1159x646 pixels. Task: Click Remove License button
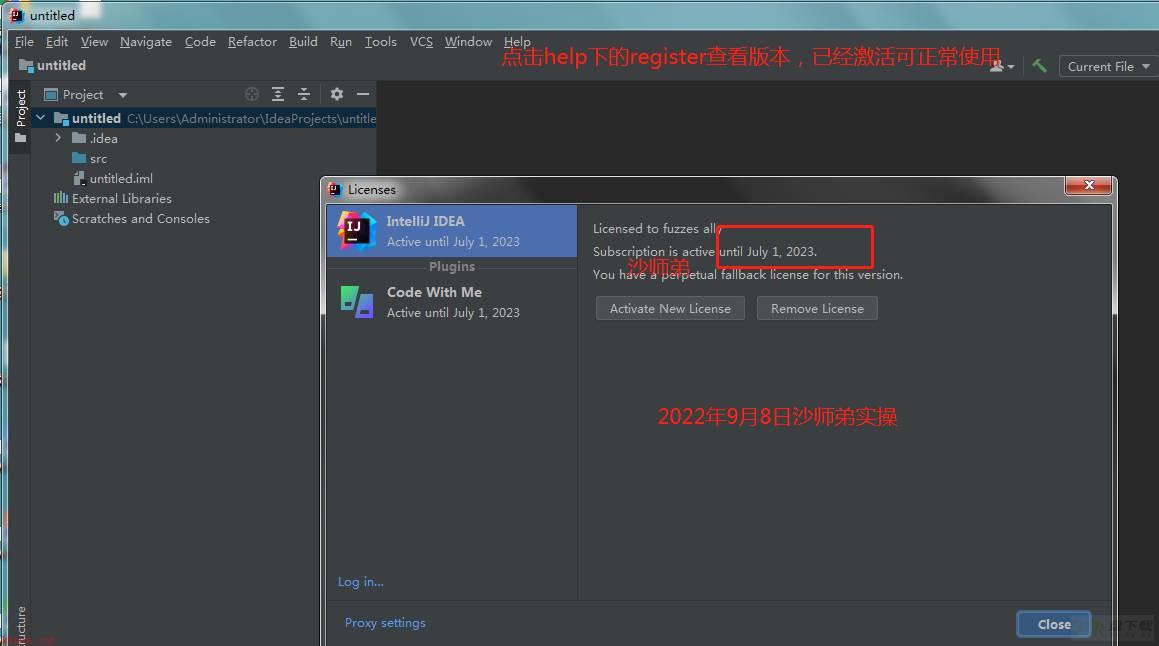pyautogui.click(x=817, y=308)
